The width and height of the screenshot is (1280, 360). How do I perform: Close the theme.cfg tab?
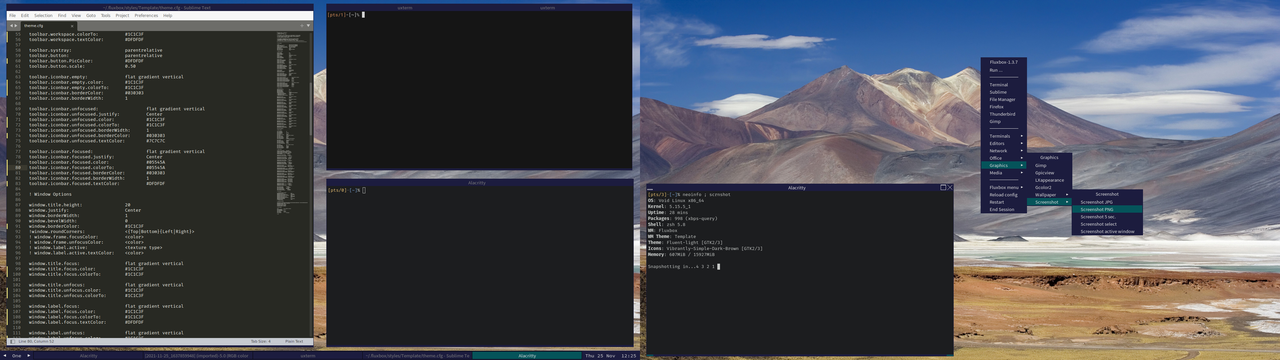pos(72,26)
